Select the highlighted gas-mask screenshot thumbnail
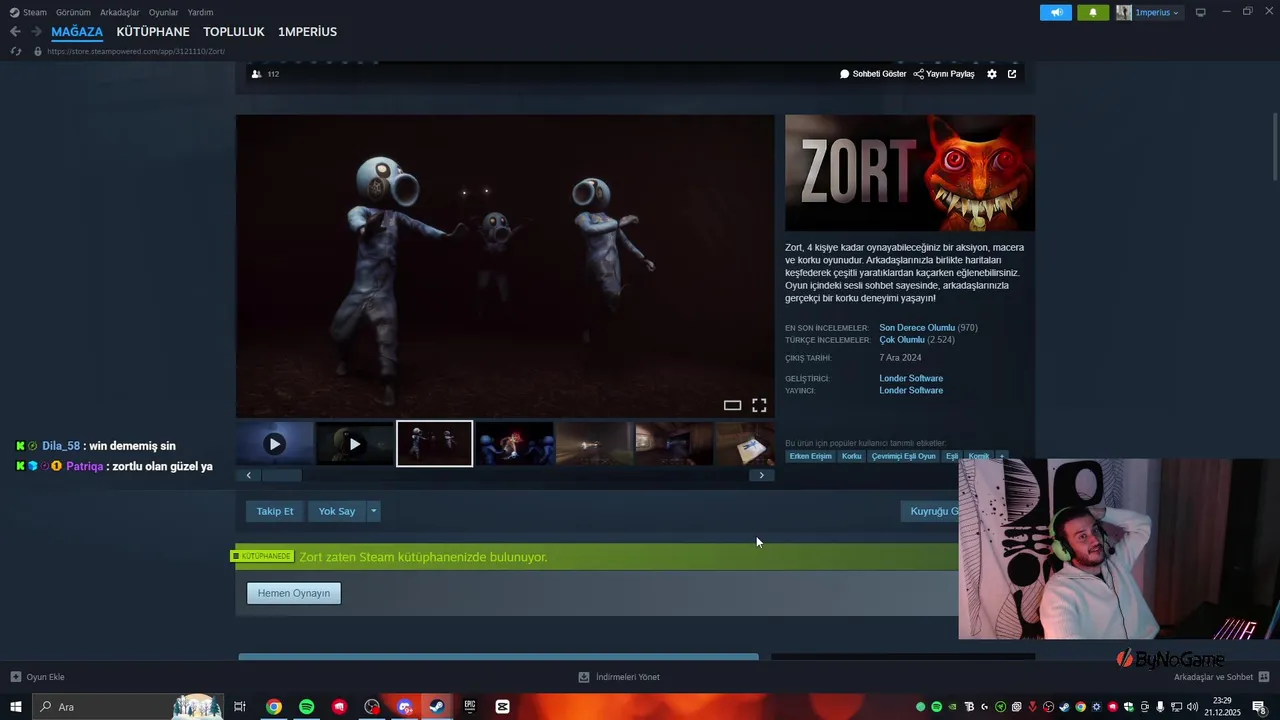 click(x=435, y=444)
